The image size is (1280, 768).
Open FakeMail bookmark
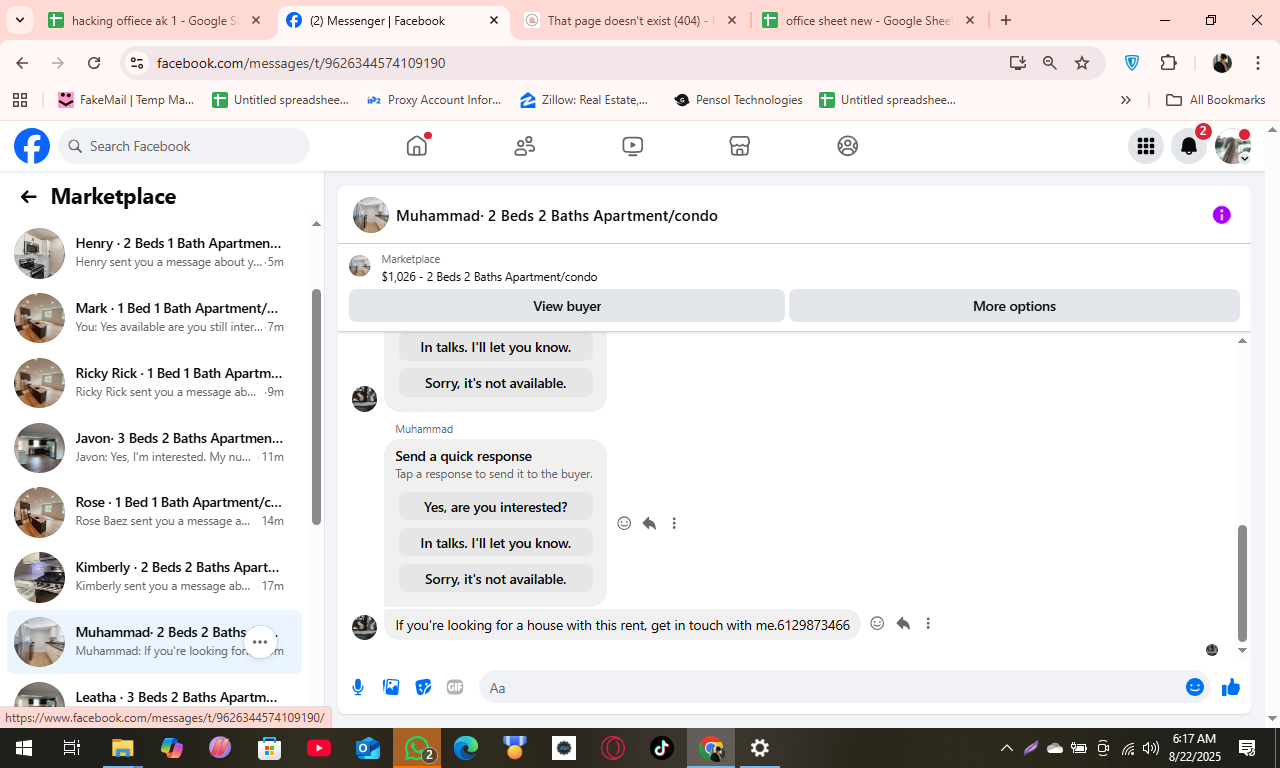point(126,100)
